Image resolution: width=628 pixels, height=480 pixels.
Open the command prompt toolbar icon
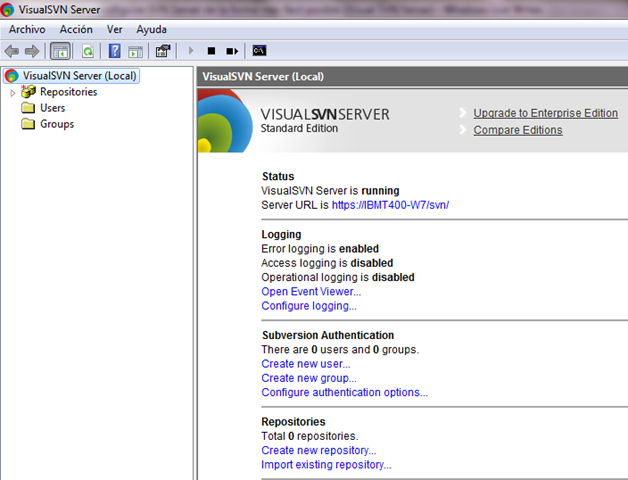point(260,50)
